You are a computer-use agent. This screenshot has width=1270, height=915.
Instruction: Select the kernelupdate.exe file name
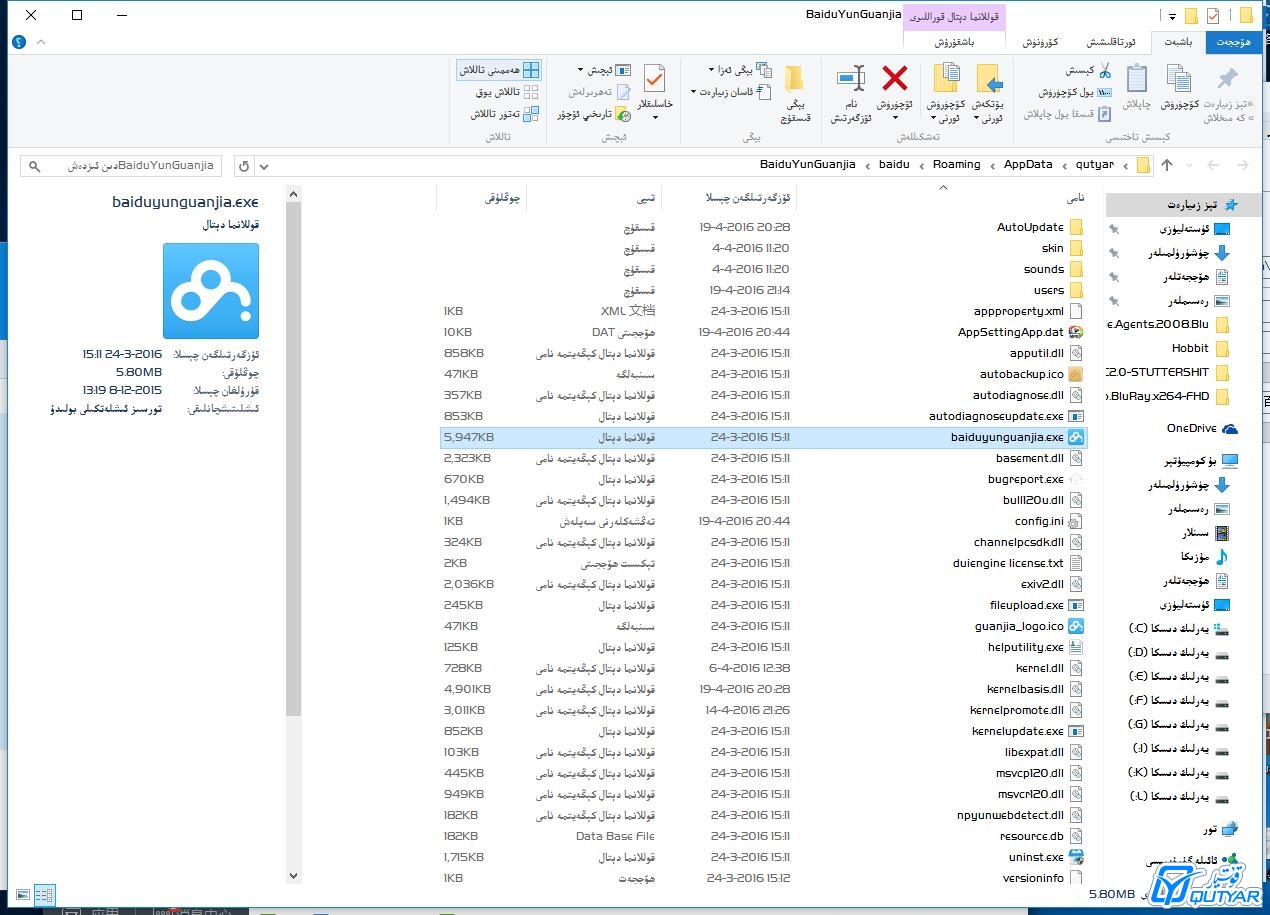[1017, 731]
